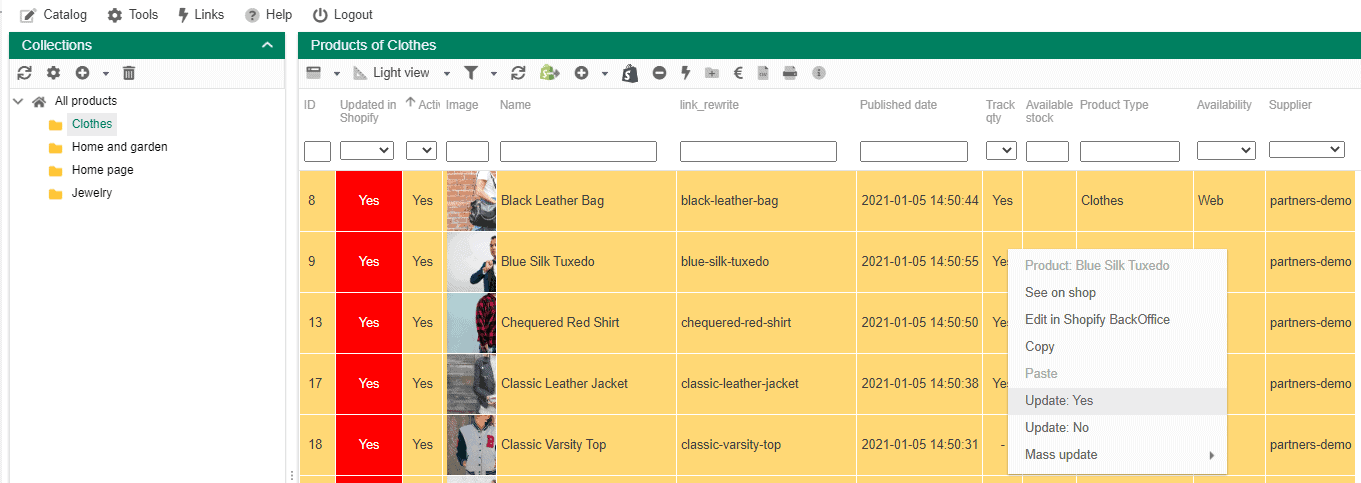This screenshot has width=1361, height=483.
Task: Click the link_rewrite filter input field
Action: pyautogui.click(x=758, y=151)
